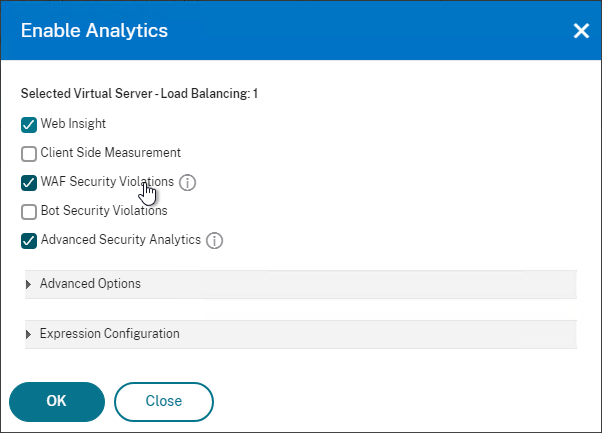Close the Enable Analytics dialog with X
Screen dimensions: 602x433
tap(581, 31)
